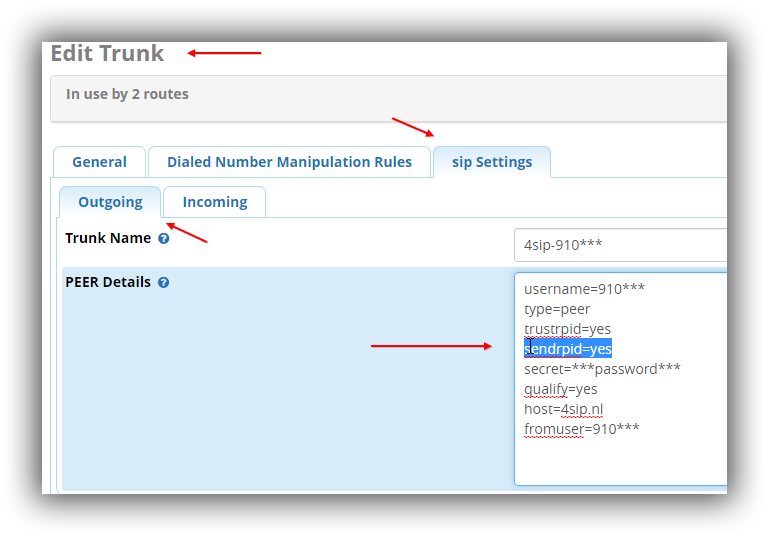Click the highlighted sendrpid=yes line
Viewport: 769px width, 536px height.
[x=568, y=349]
